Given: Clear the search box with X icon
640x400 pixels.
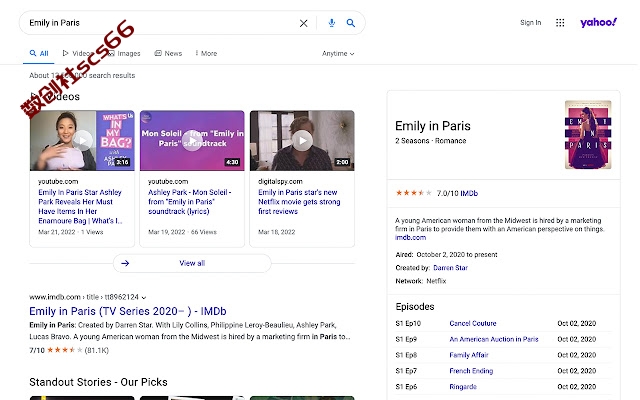Looking at the screenshot, I should point(303,23).
